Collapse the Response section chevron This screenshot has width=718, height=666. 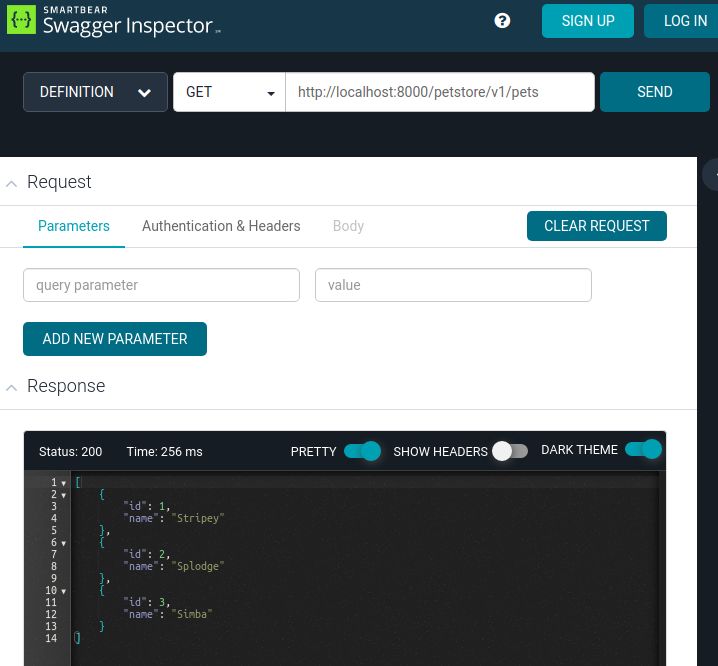12,387
